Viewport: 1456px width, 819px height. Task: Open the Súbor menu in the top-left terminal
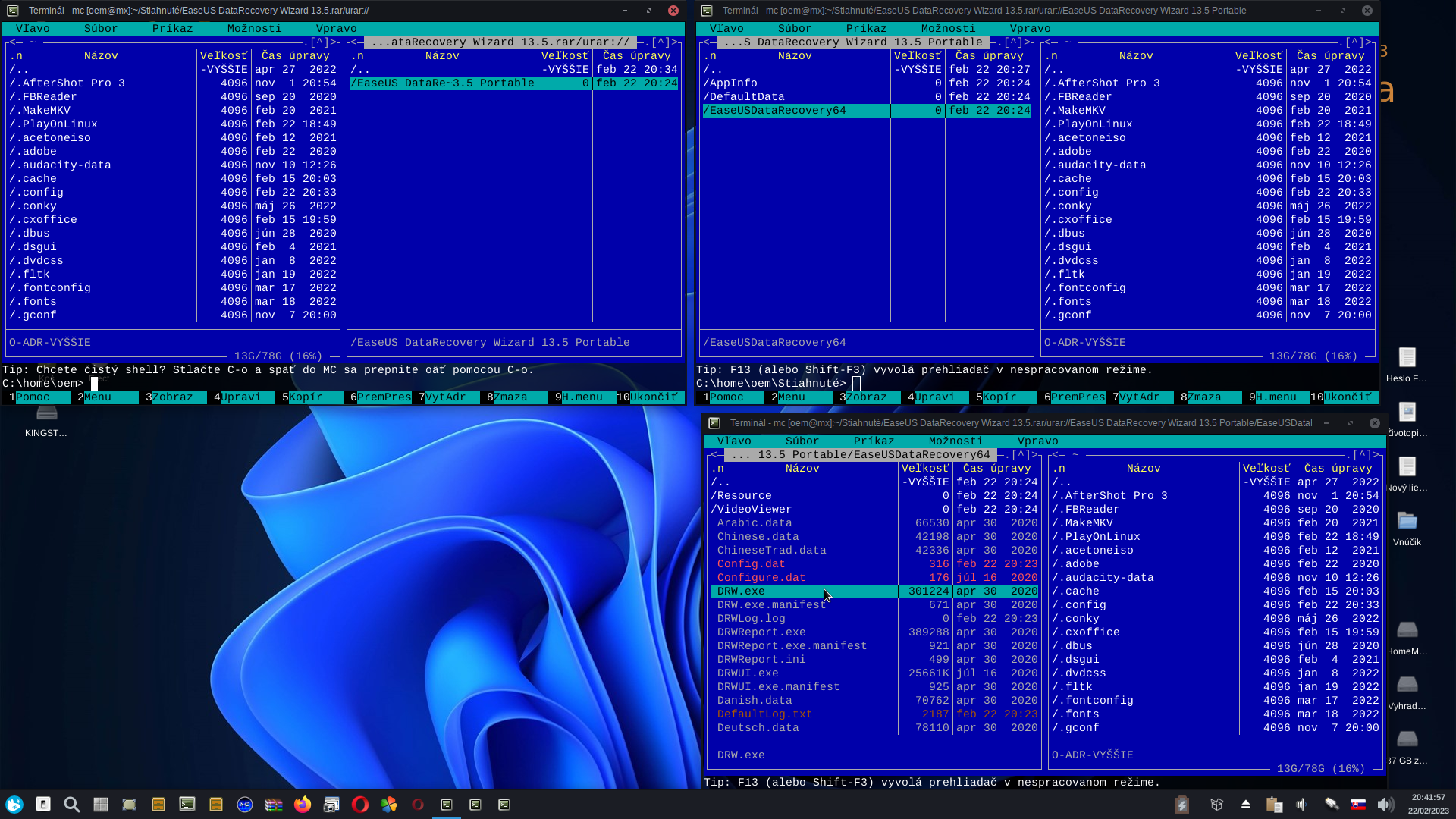100,29
